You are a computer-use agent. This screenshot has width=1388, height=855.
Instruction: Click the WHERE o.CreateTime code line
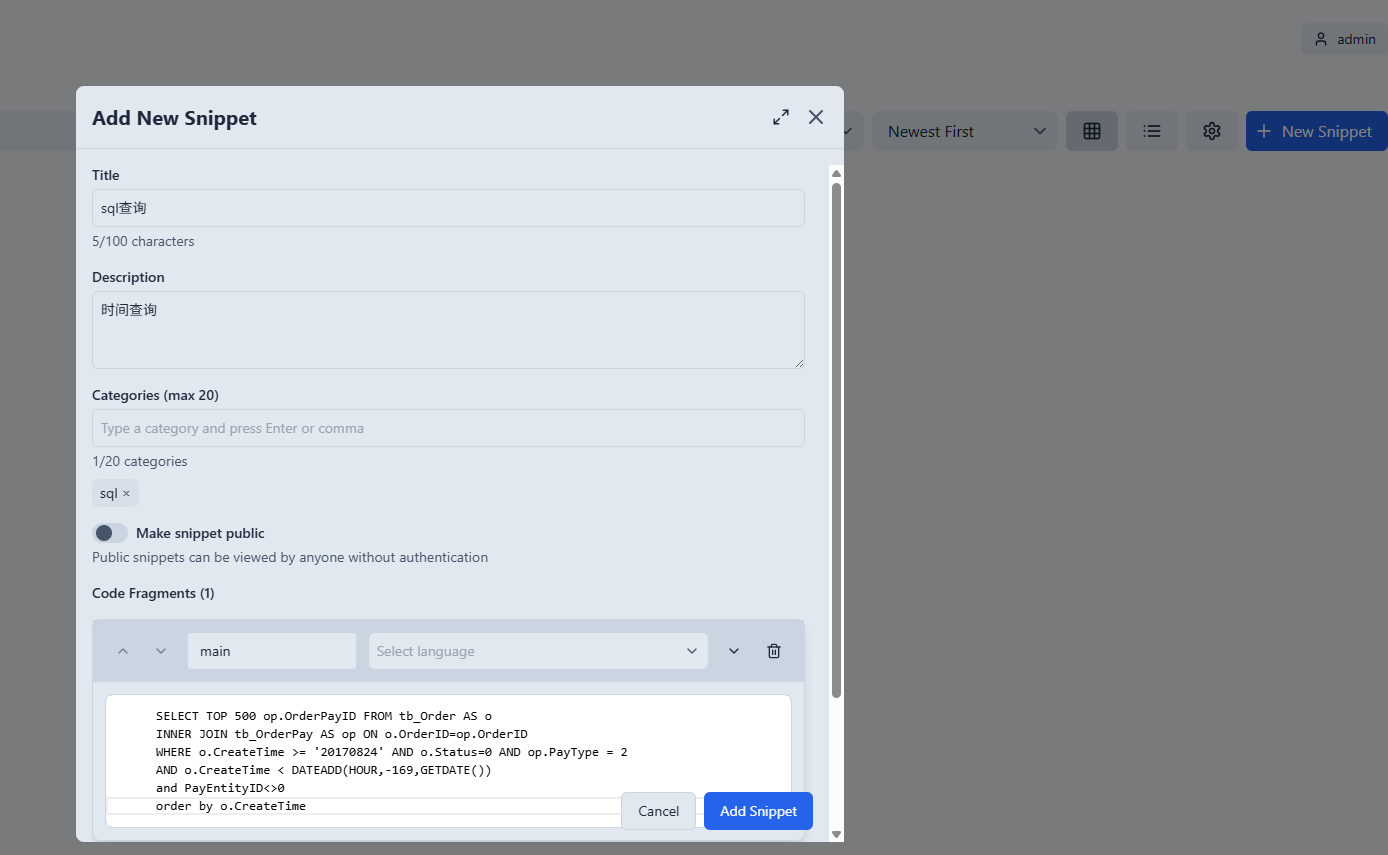(392, 752)
